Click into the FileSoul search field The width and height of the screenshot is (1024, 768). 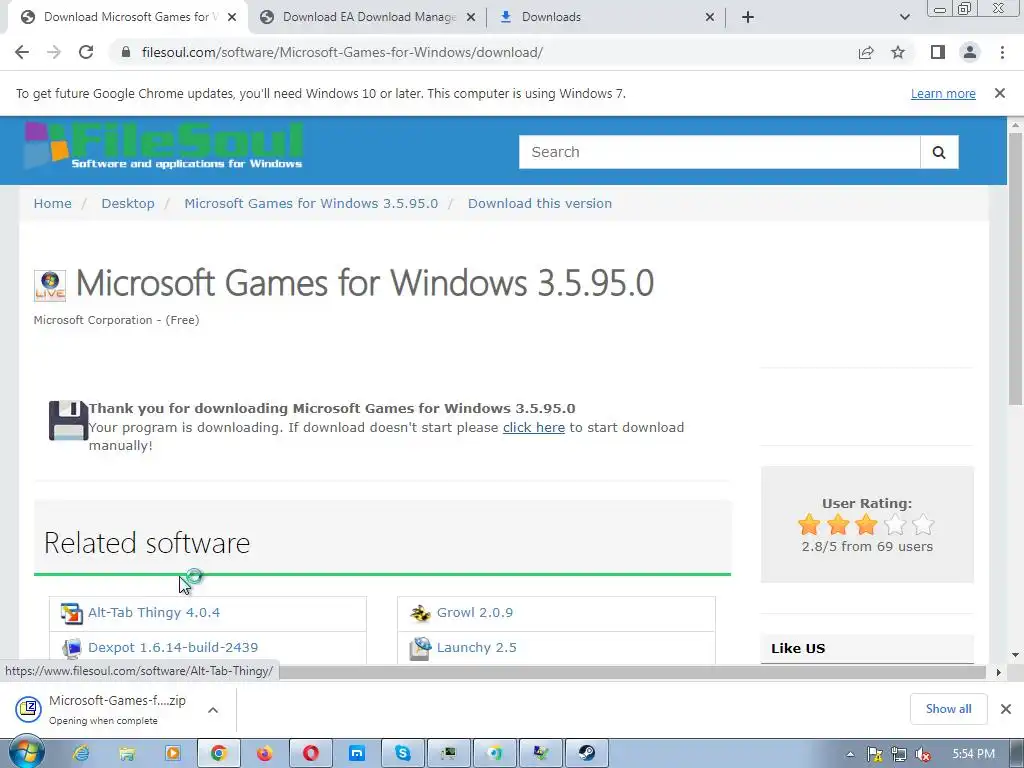[x=720, y=152]
